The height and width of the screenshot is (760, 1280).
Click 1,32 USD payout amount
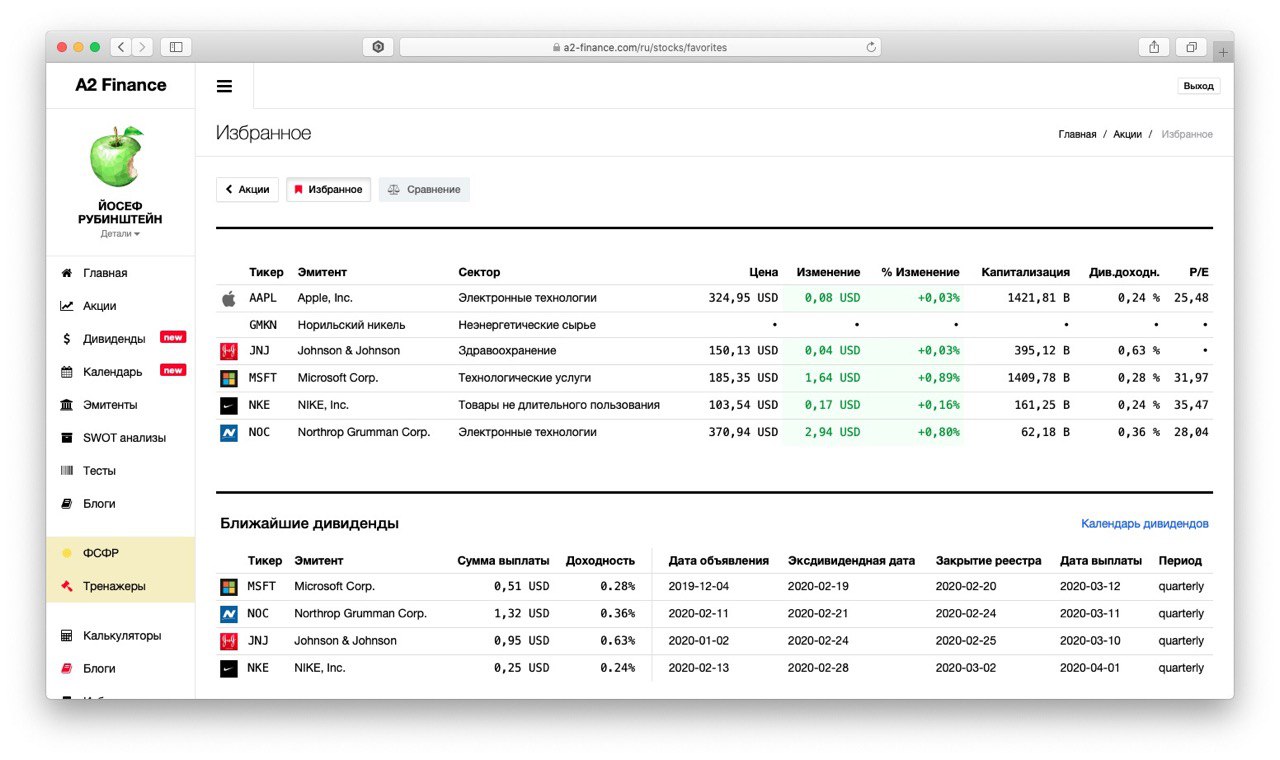click(x=522, y=614)
